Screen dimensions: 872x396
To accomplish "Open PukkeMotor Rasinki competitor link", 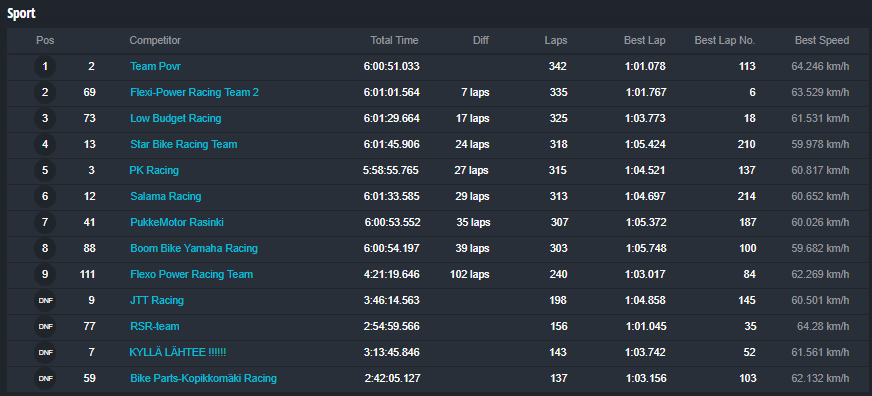I will tap(177, 222).
